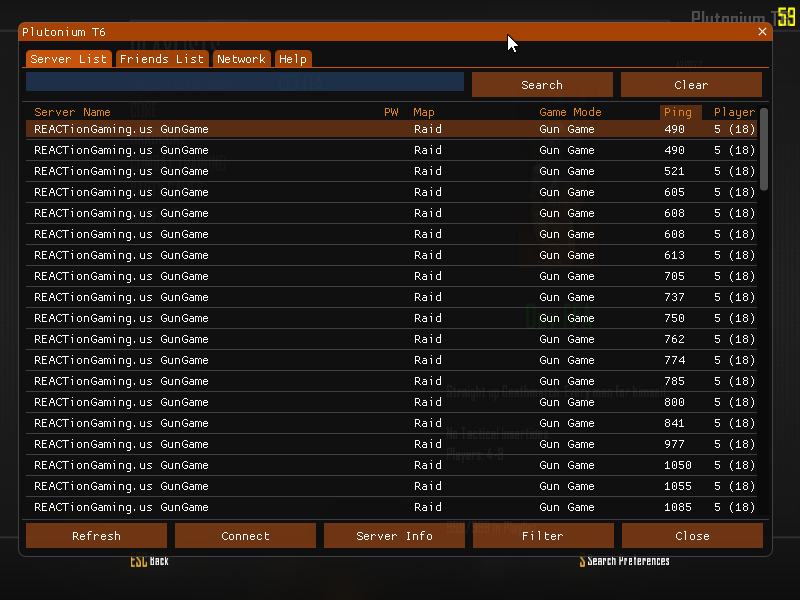800x600 pixels.
Task: Connect to the selected server
Action: [245, 536]
